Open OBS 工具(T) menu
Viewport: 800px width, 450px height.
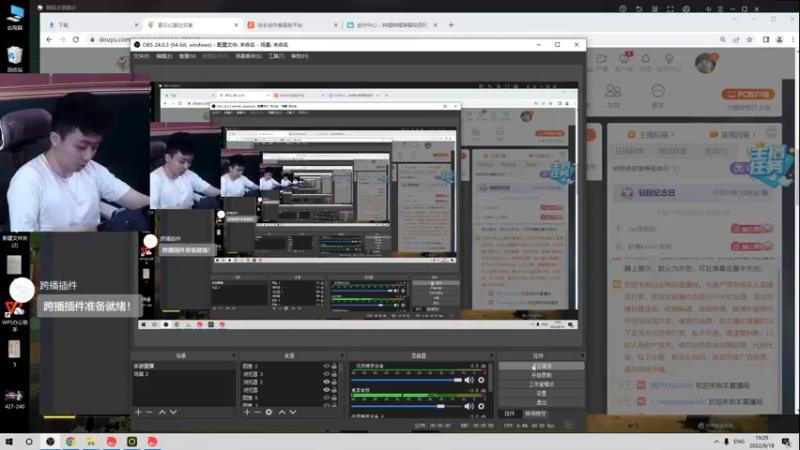[x=276, y=56]
